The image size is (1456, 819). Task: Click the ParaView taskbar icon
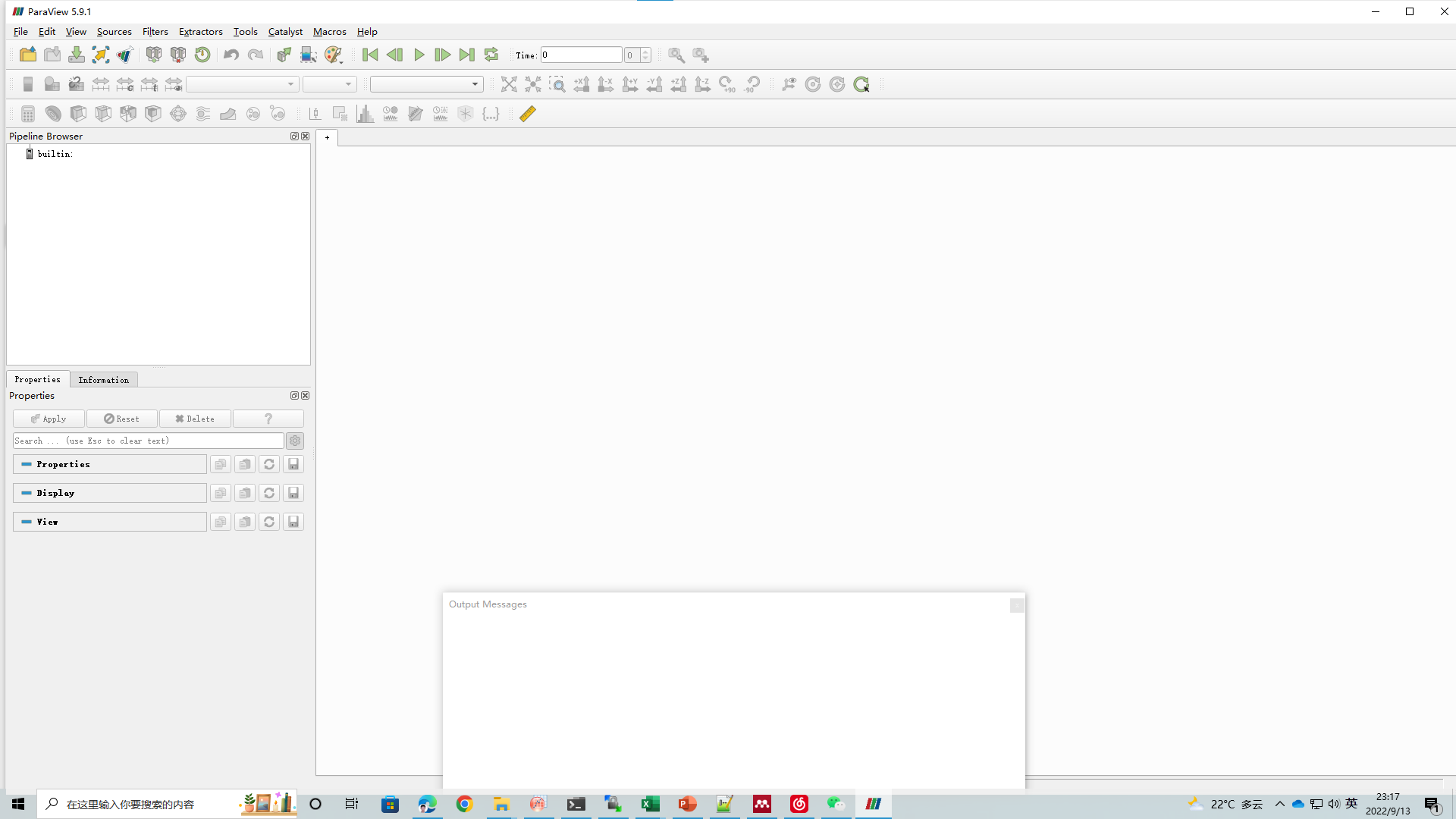click(873, 803)
